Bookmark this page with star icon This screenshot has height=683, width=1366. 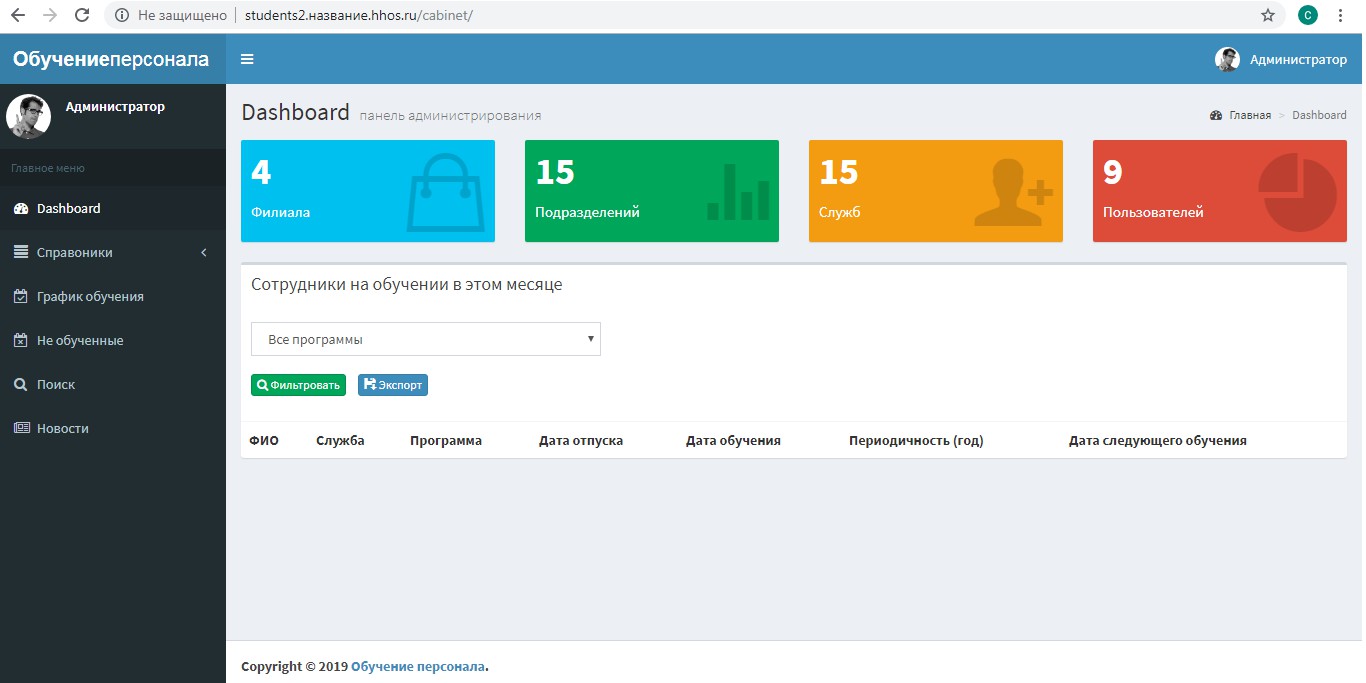[x=1268, y=15]
